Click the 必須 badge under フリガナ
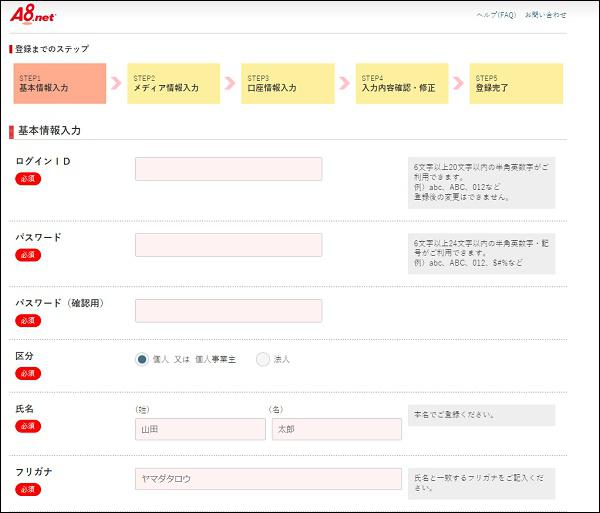600x513 pixels. 28,489
